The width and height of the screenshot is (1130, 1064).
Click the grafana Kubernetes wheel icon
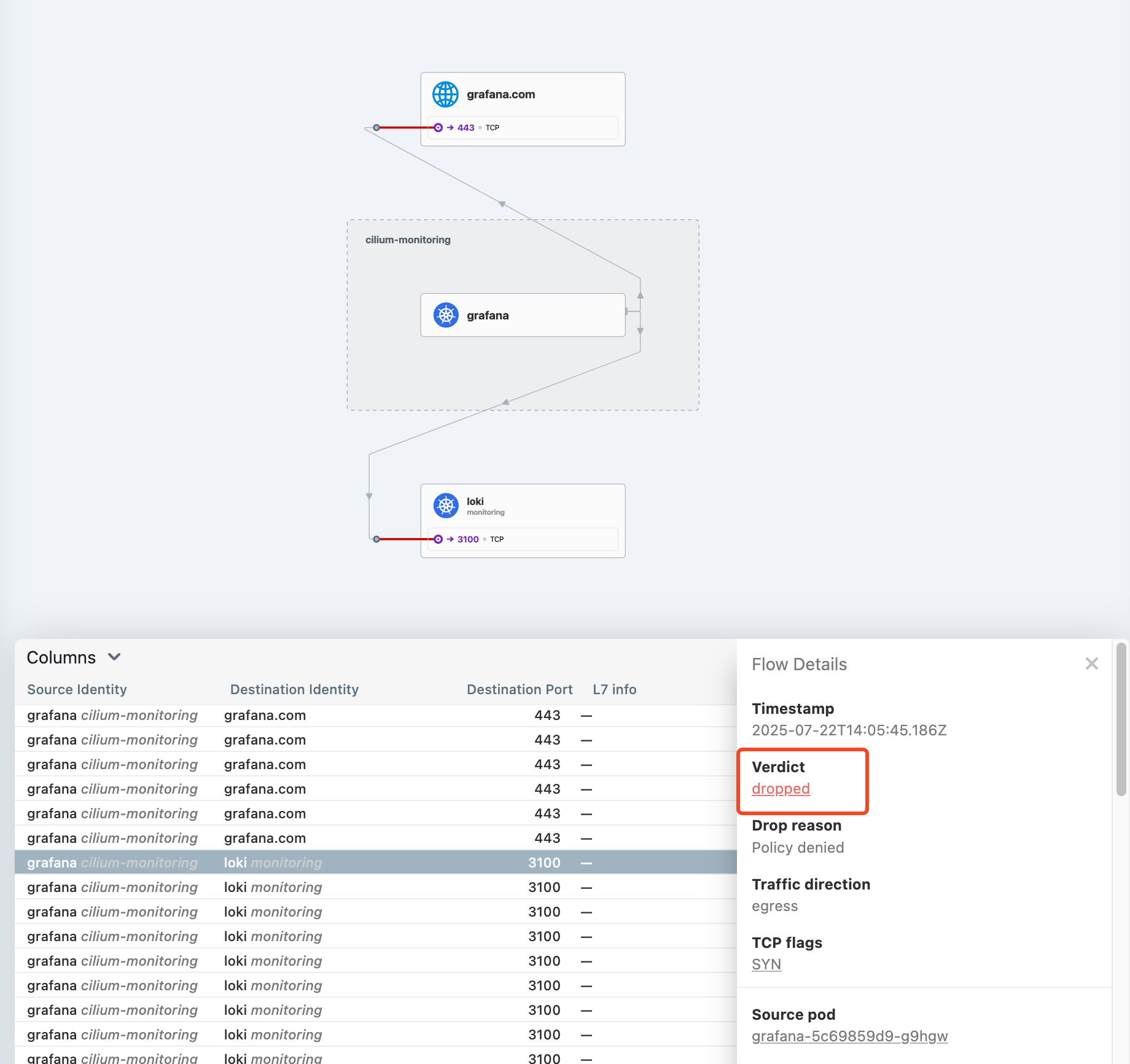[x=446, y=315]
